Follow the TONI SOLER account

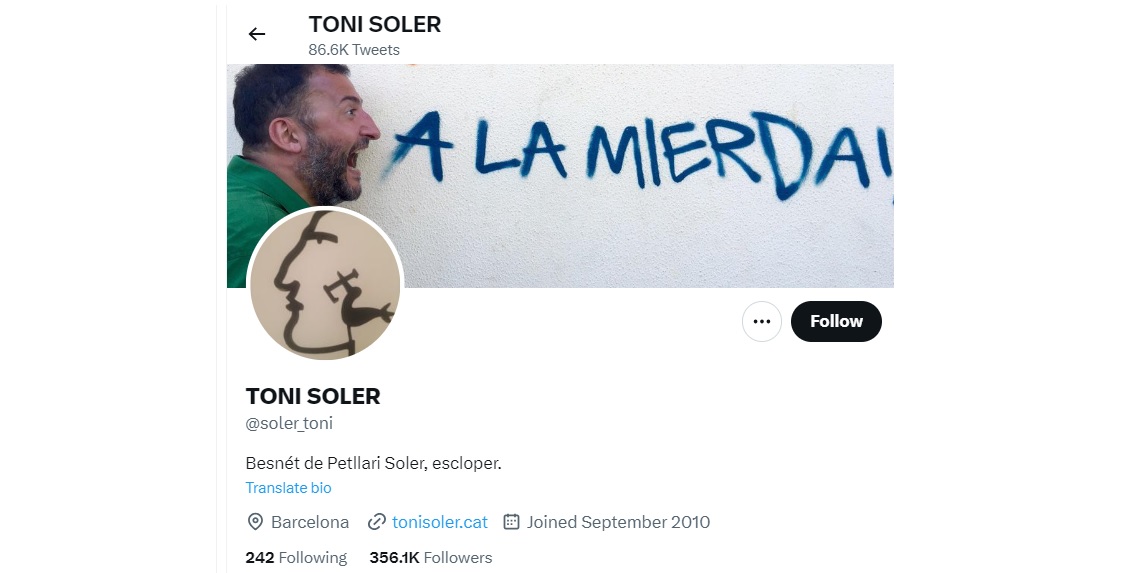tap(836, 322)
